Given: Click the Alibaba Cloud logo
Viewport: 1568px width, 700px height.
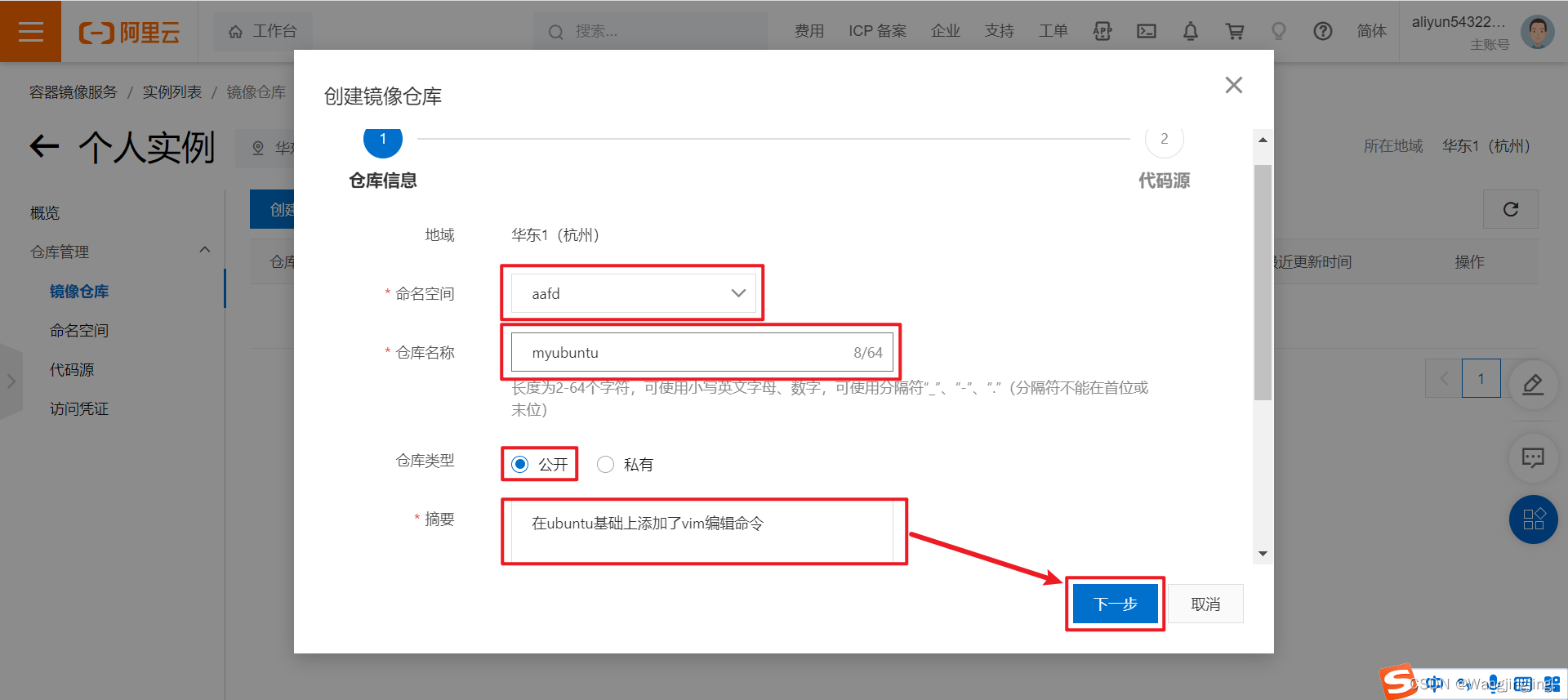Looking at the screenshot, I should (x=129, y=32).
